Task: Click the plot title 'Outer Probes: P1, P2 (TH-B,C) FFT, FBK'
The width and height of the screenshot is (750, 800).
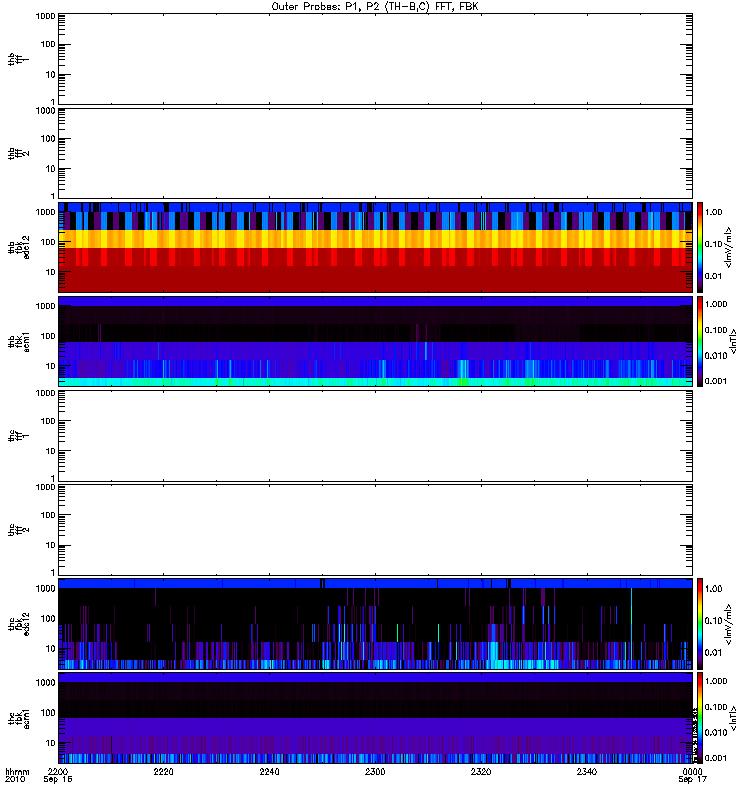Action: click(375, 7)
